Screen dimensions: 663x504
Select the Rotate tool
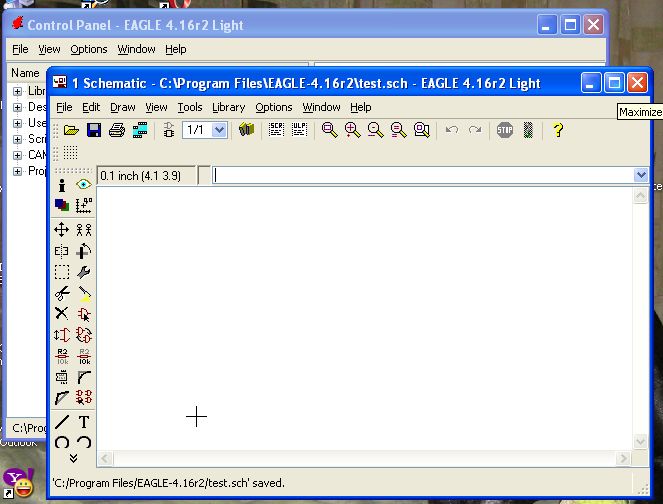(84, 251)
